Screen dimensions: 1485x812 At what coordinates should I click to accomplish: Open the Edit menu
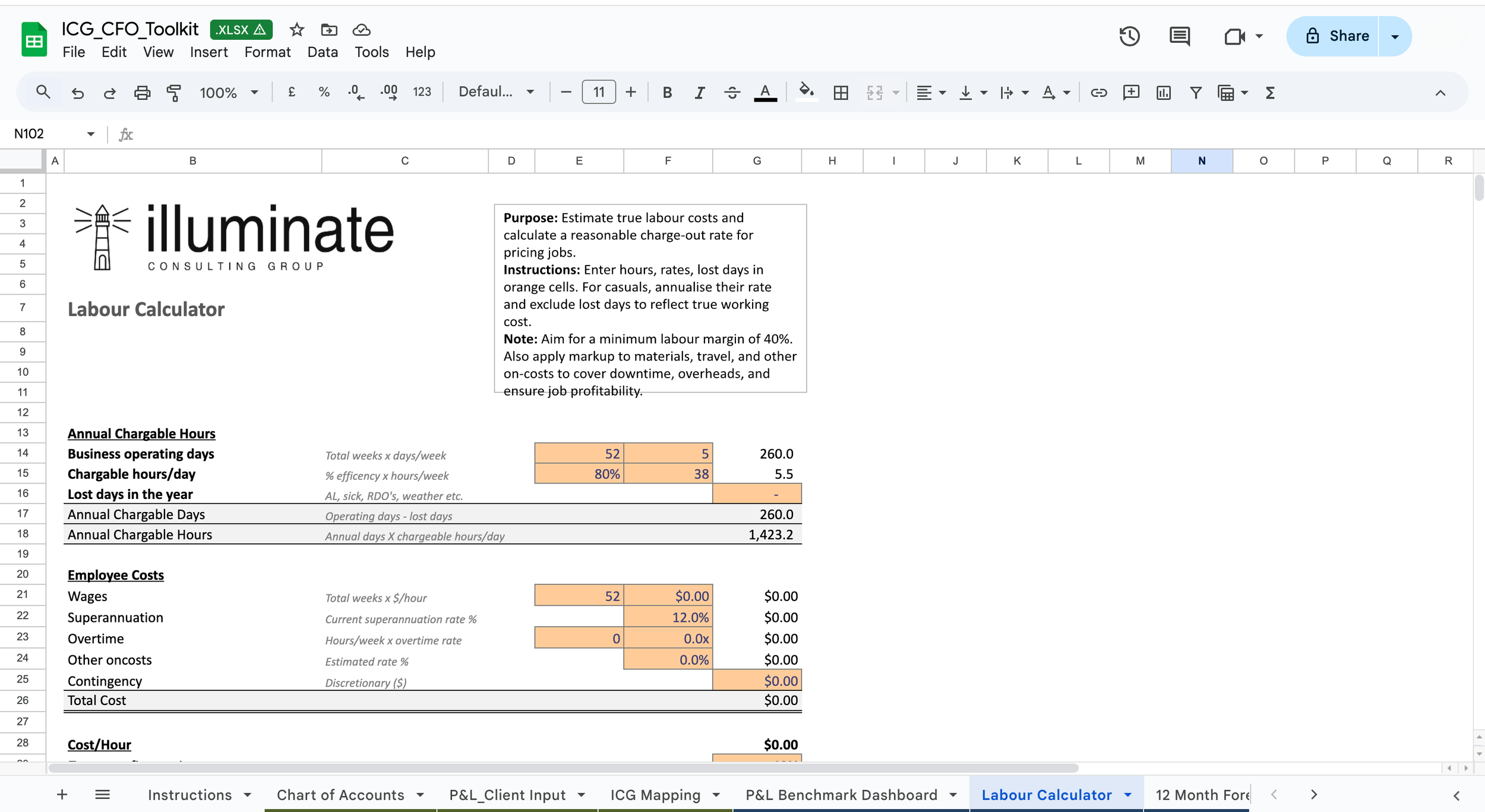pyautogui.click(x=114, y=52)
